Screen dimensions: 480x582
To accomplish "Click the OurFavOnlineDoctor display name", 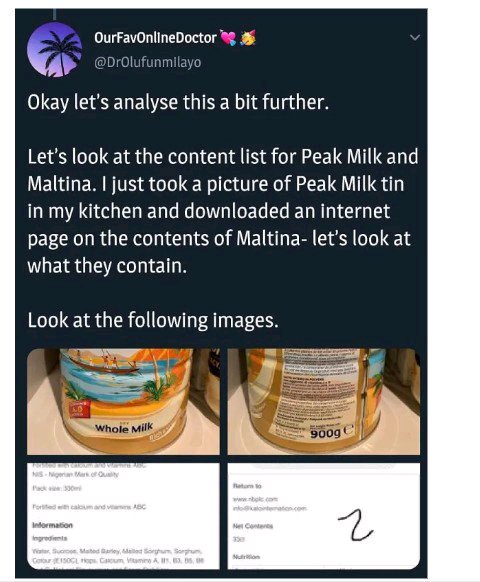I will point(155,38).
